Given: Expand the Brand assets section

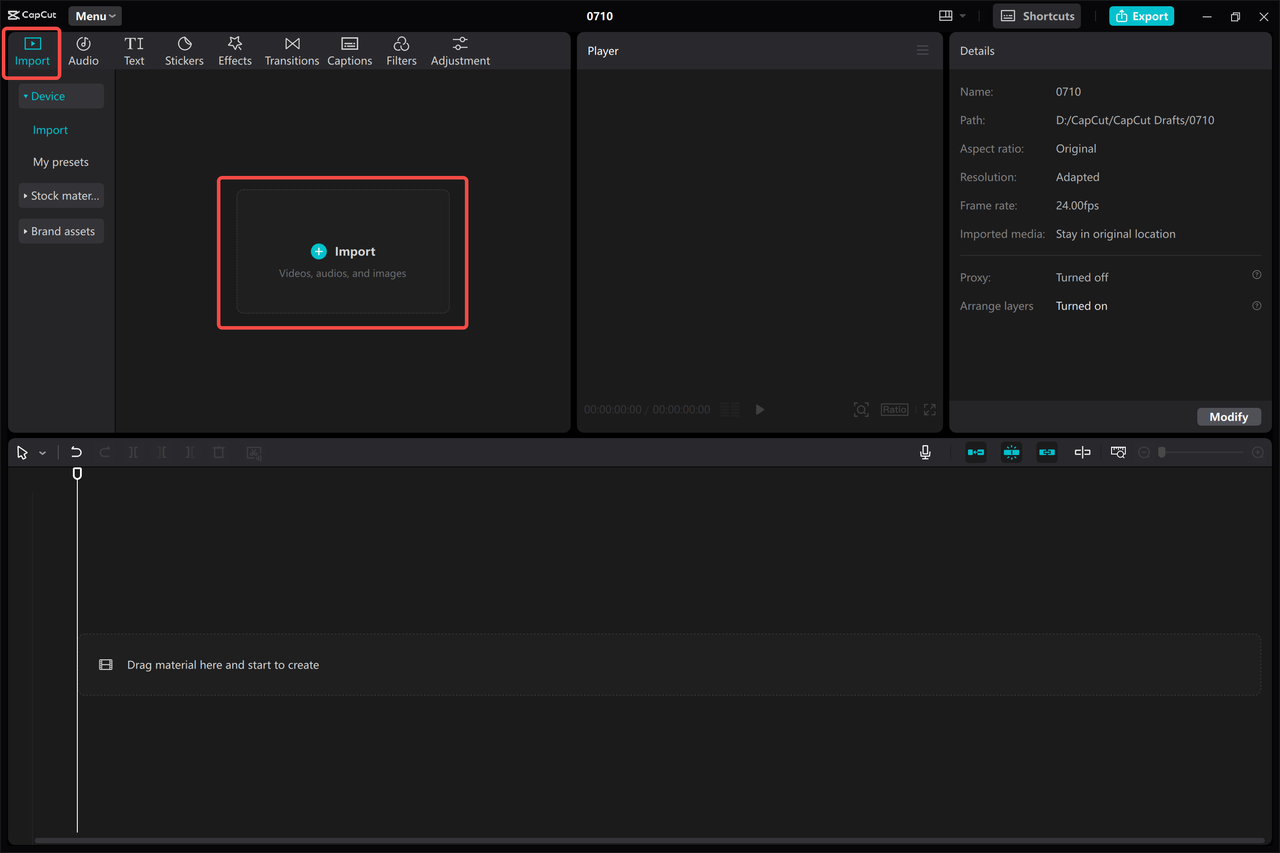Looking at the screenshot, I should [x=60, y=231].
